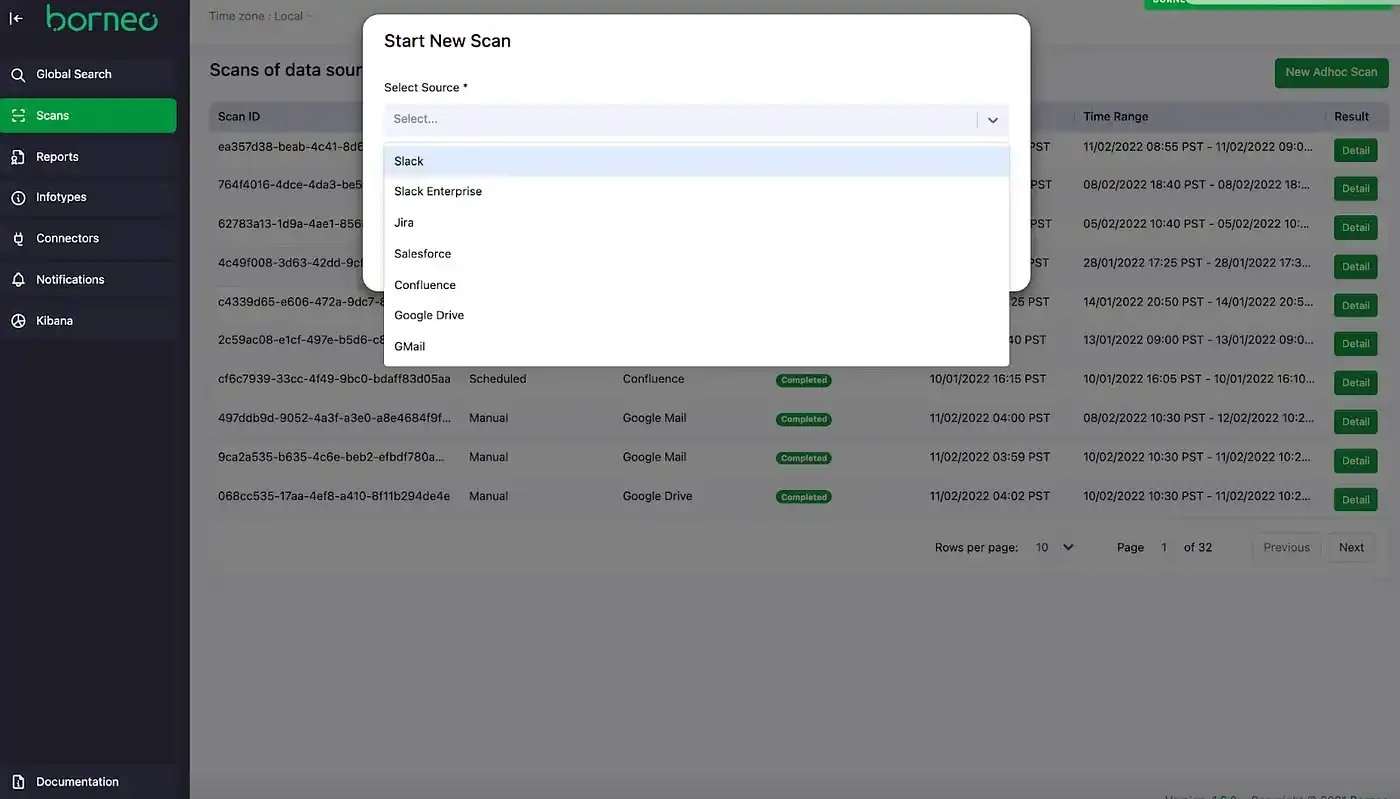Click the Scan ID column header

pos(239,117)
